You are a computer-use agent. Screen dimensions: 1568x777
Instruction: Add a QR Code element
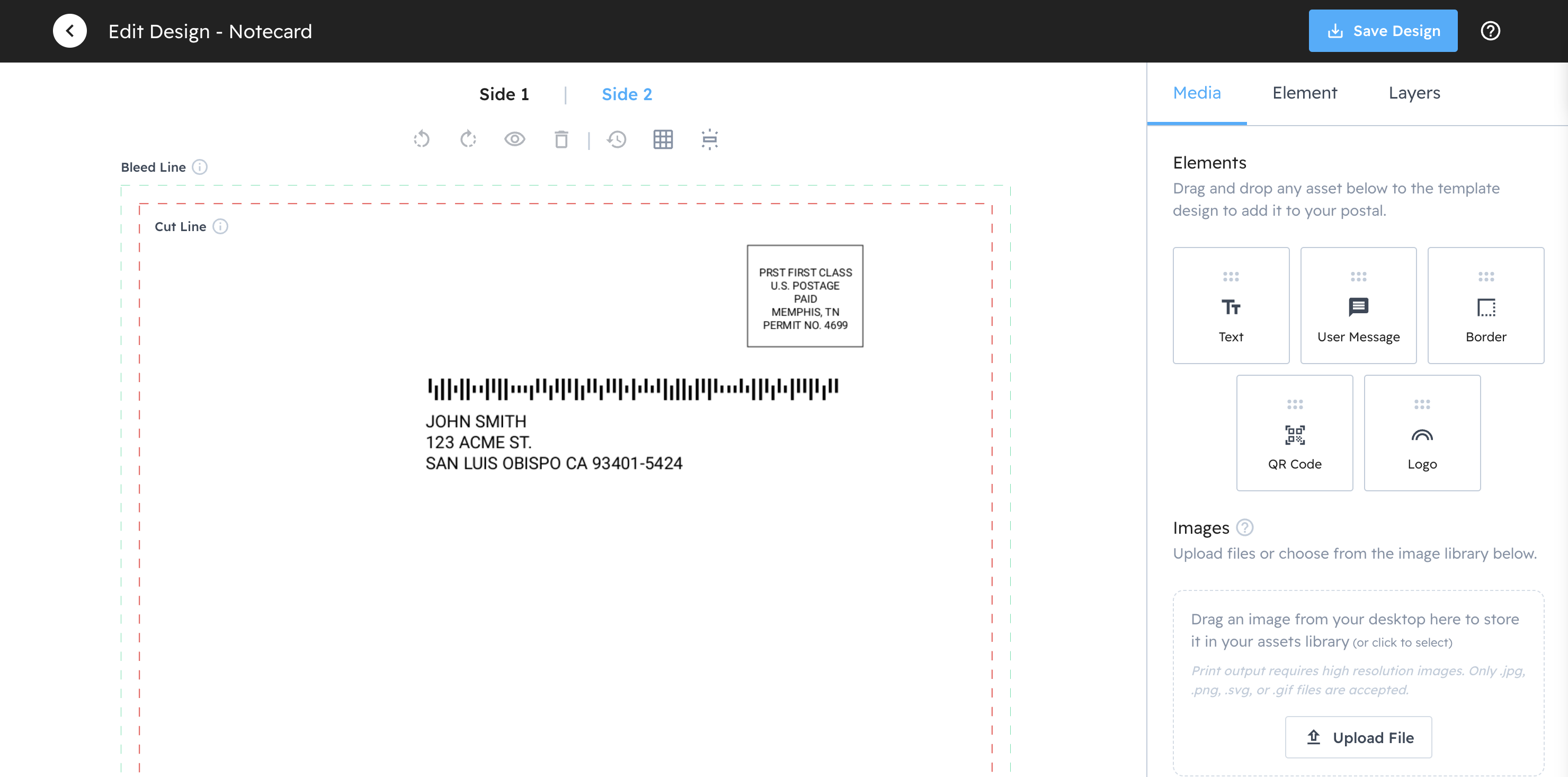pyautogui.click(x=1295, y=434)
